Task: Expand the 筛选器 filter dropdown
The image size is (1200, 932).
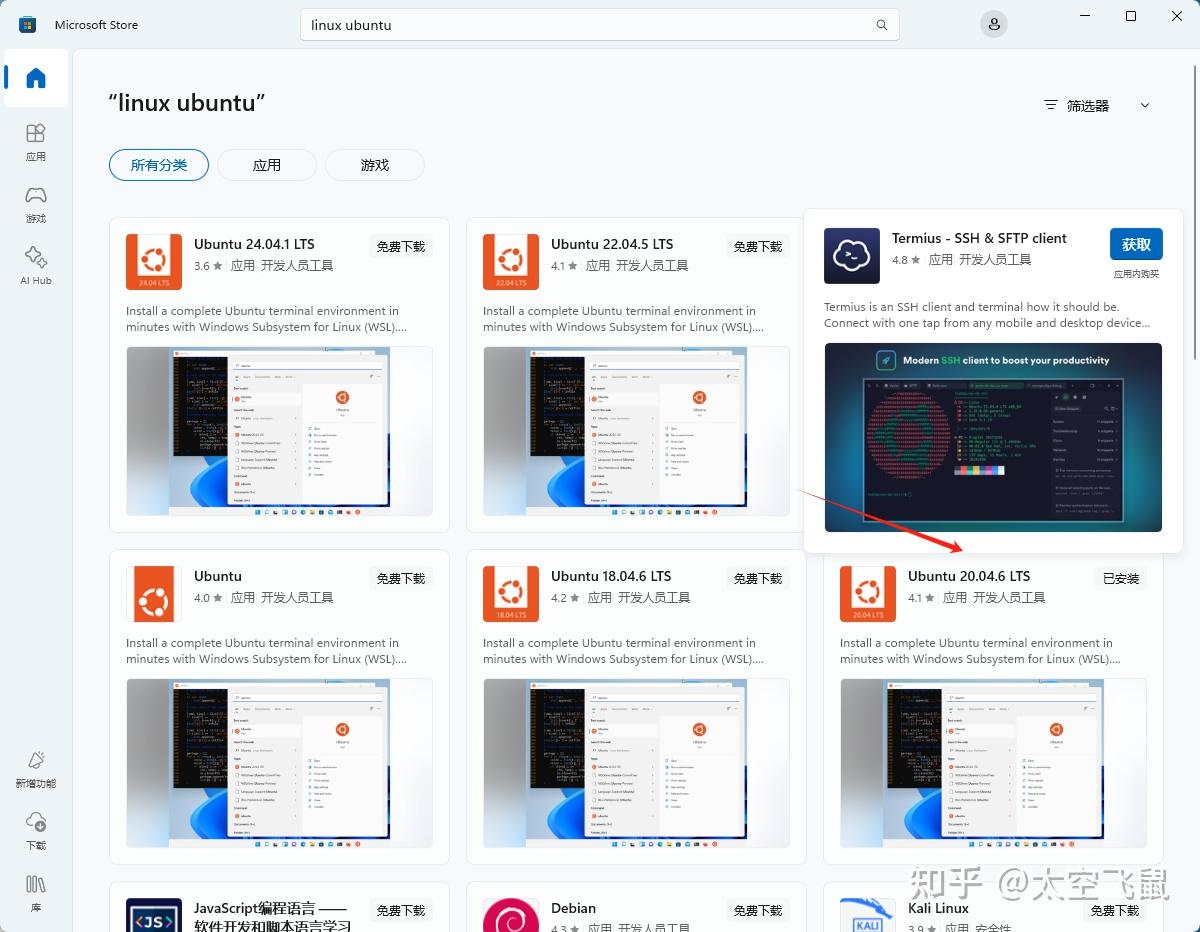Action: click(x=1097, y=105)
